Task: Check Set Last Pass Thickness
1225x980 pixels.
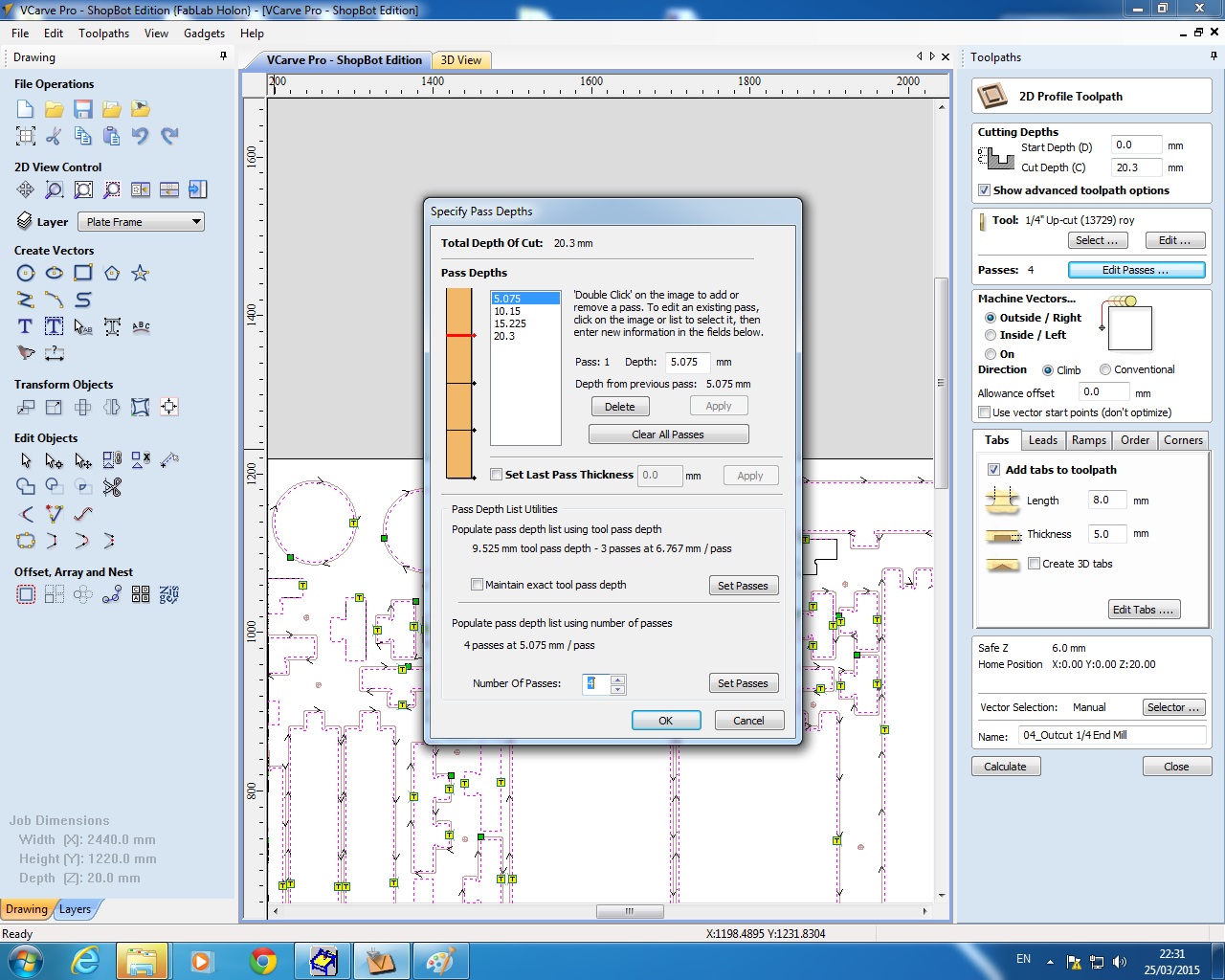Action: click(496, 475)
